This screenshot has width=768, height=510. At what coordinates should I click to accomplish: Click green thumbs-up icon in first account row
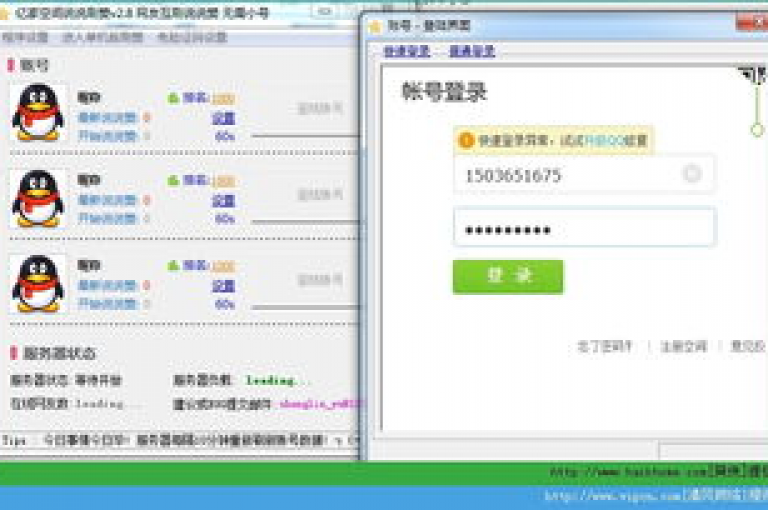173,98
